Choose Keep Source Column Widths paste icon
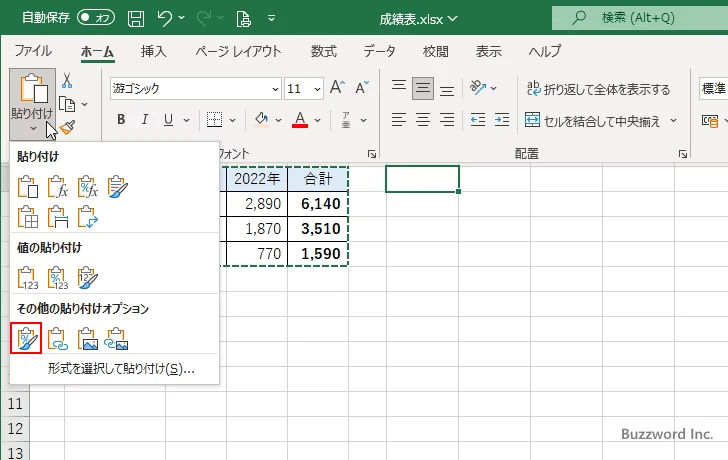This screenshot has width=728, height=460. pos(58,217)
